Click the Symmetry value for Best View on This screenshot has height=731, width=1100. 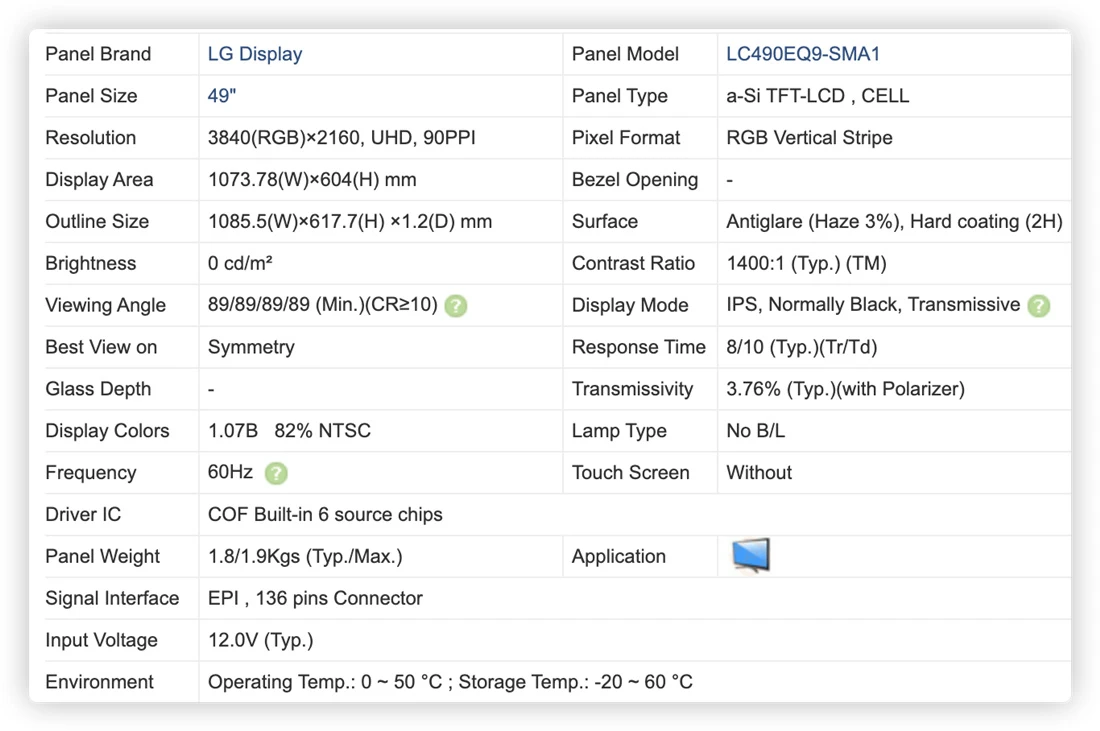(x=251, y=347)
